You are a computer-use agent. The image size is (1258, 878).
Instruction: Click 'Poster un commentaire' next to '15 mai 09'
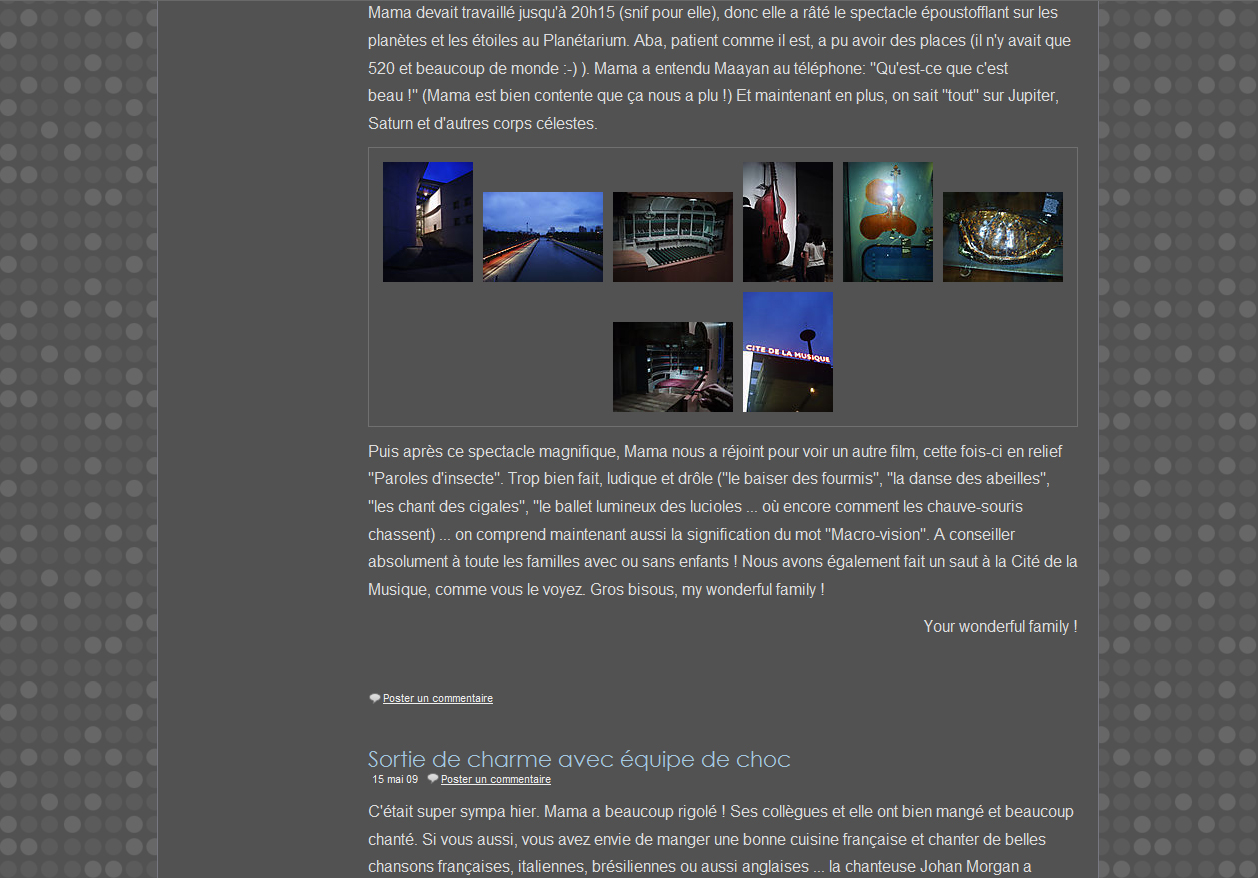pyautogui.click(x=496, y=780)
